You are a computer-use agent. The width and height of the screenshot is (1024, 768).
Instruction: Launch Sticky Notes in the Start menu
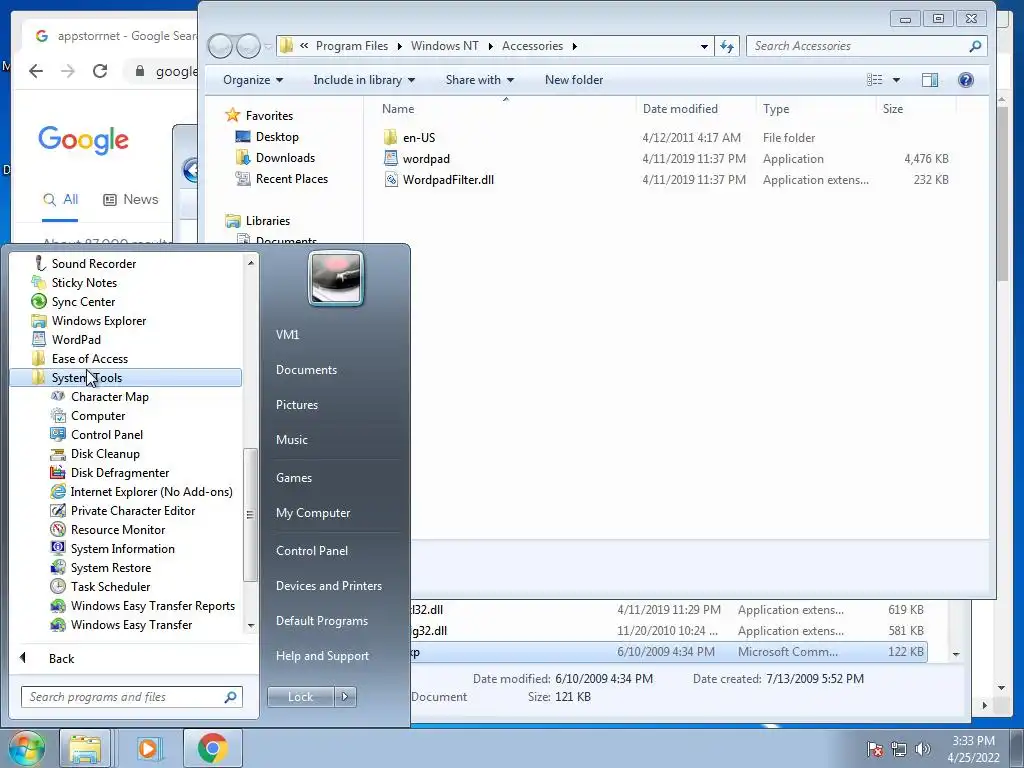pos(84,282)
